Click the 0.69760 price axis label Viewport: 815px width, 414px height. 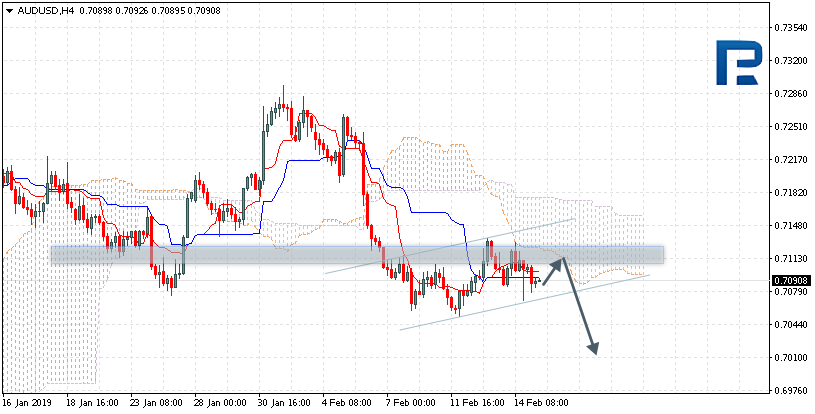792,391
